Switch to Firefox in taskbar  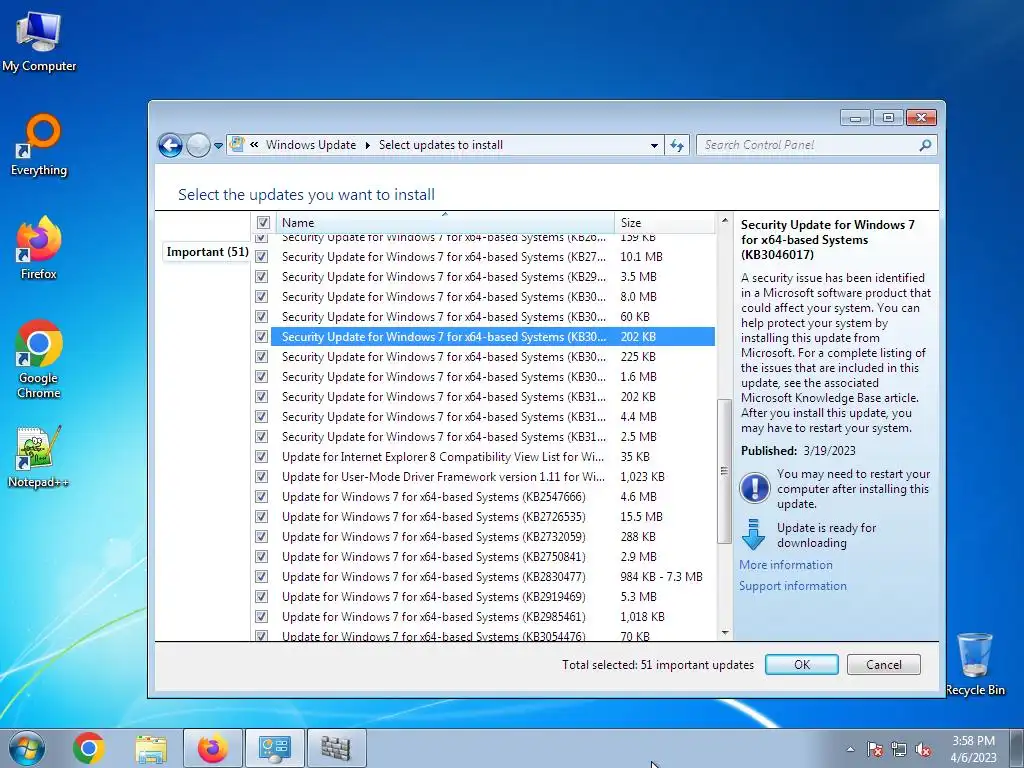pos(213,748)
